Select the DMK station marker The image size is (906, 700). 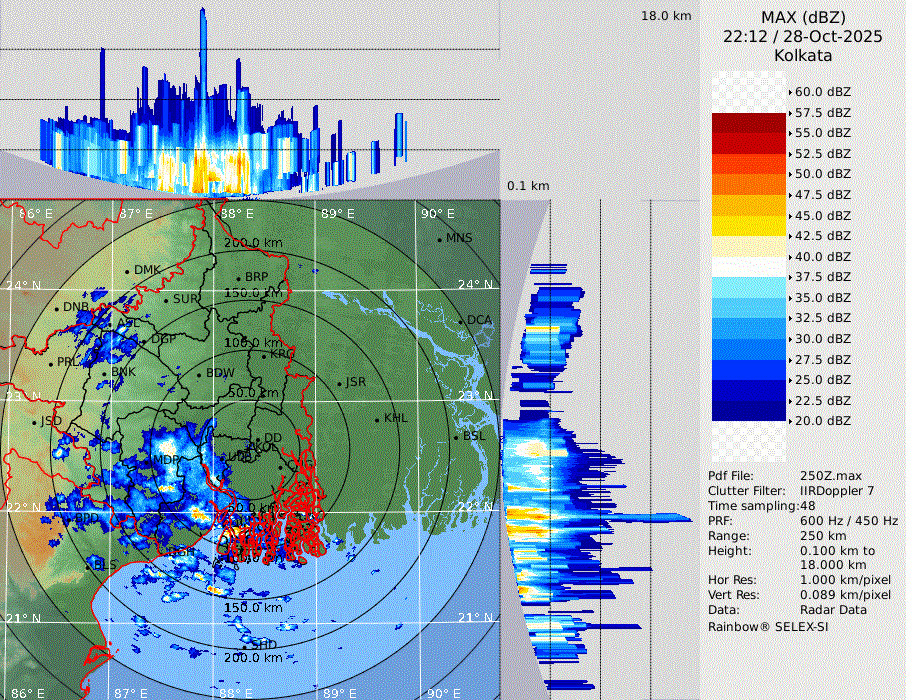tap(128, 271)
